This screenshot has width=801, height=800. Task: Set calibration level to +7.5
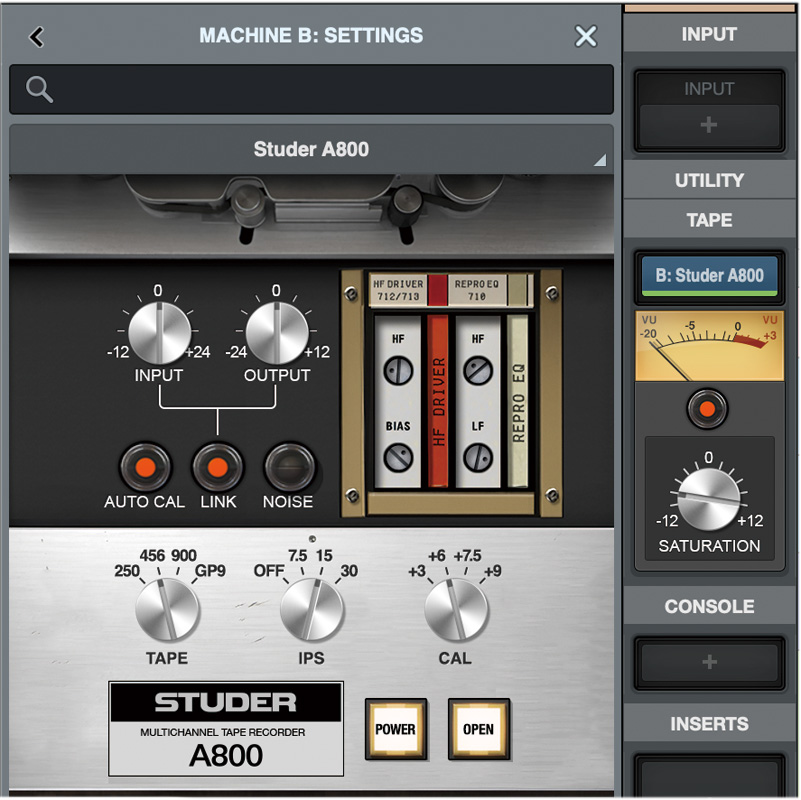[x=467, y=555]
